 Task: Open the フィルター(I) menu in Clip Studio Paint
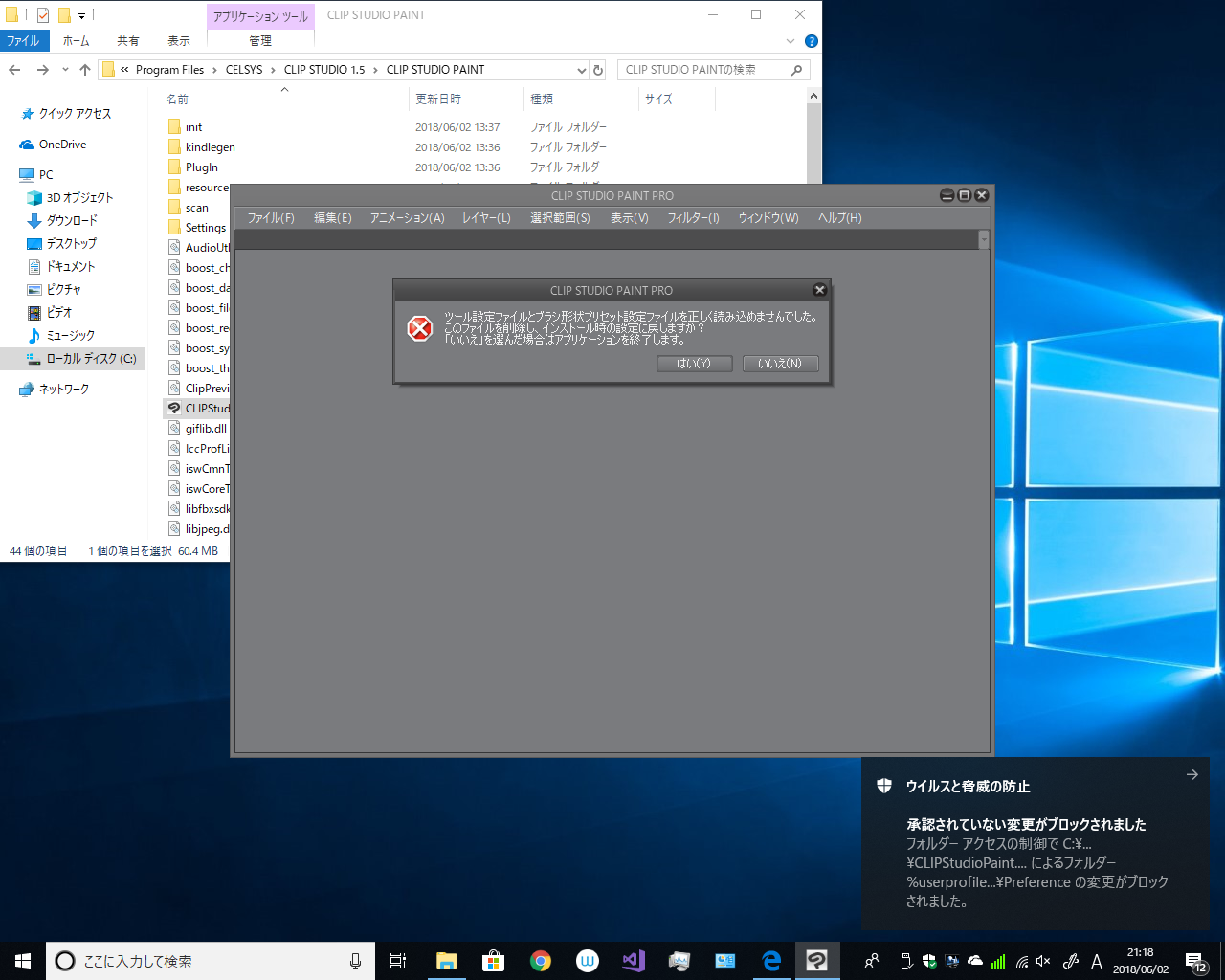693,218
